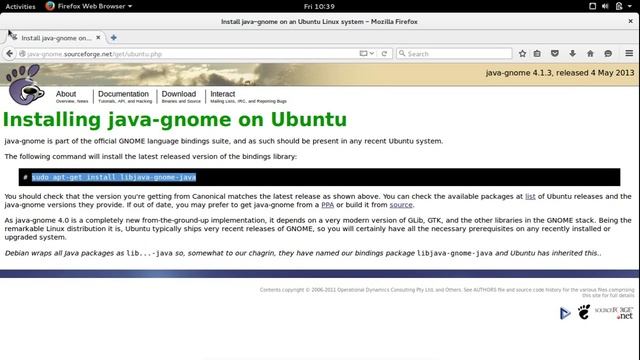
Task: Go to the home page icon
Action: click(590, 53)
